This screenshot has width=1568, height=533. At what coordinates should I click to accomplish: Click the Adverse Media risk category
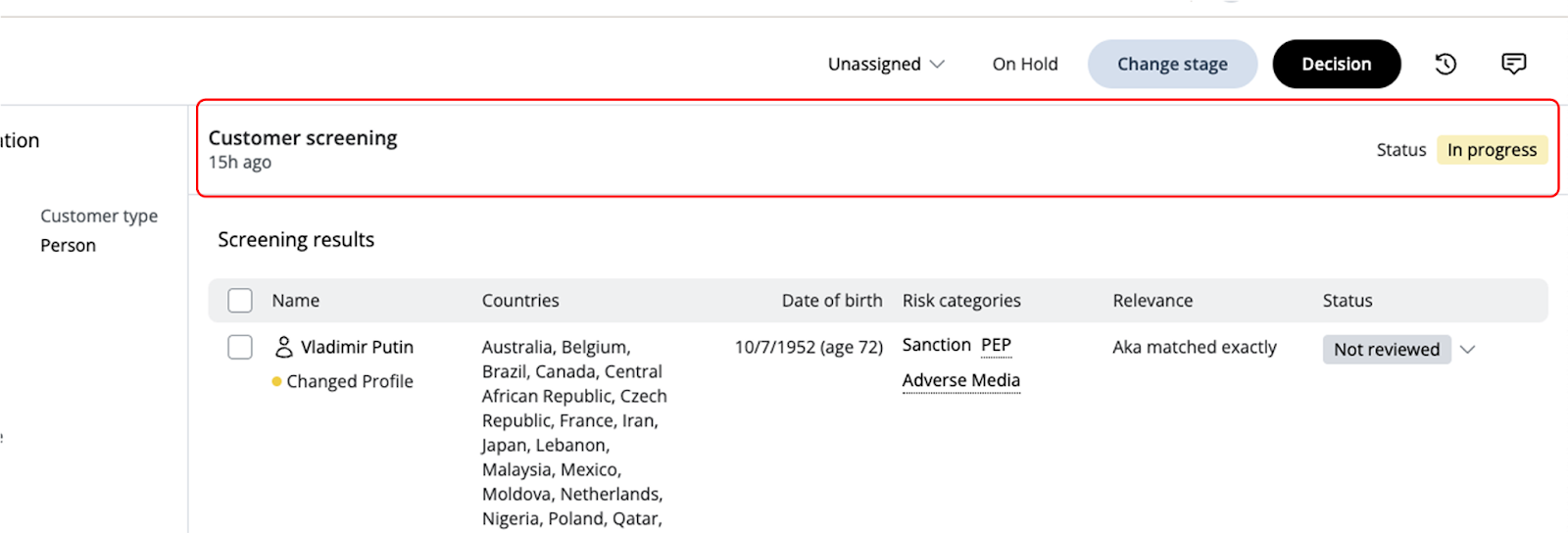960,380
